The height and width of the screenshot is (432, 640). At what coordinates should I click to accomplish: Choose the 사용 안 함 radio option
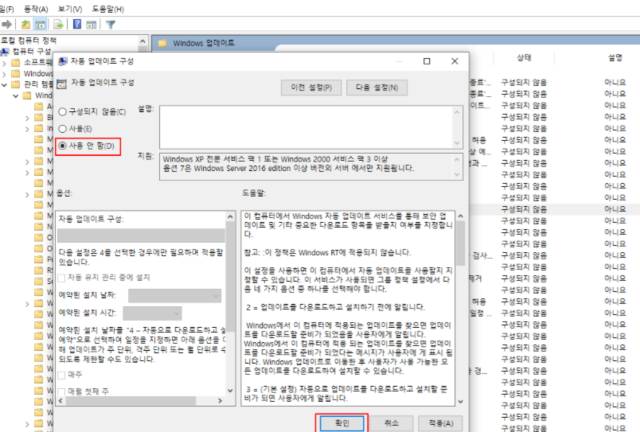65,146
